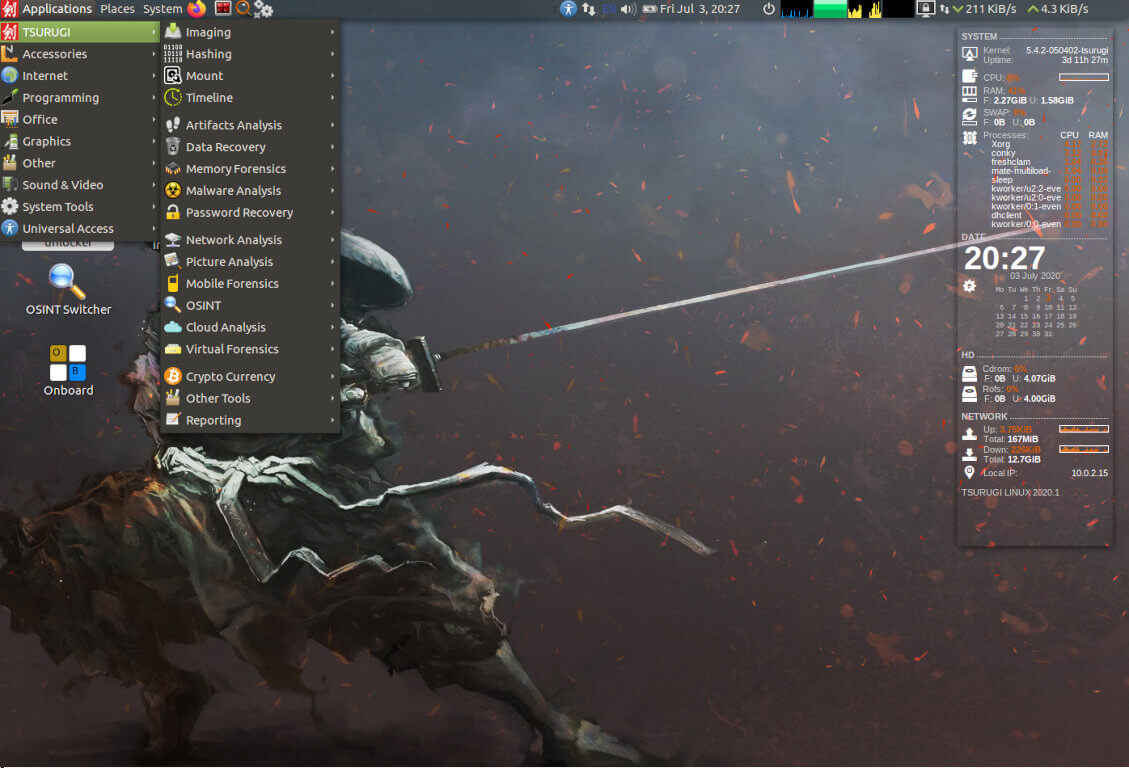1129x768 pixels.
Task: Open the System menu
Action: (x=163, y=9)
